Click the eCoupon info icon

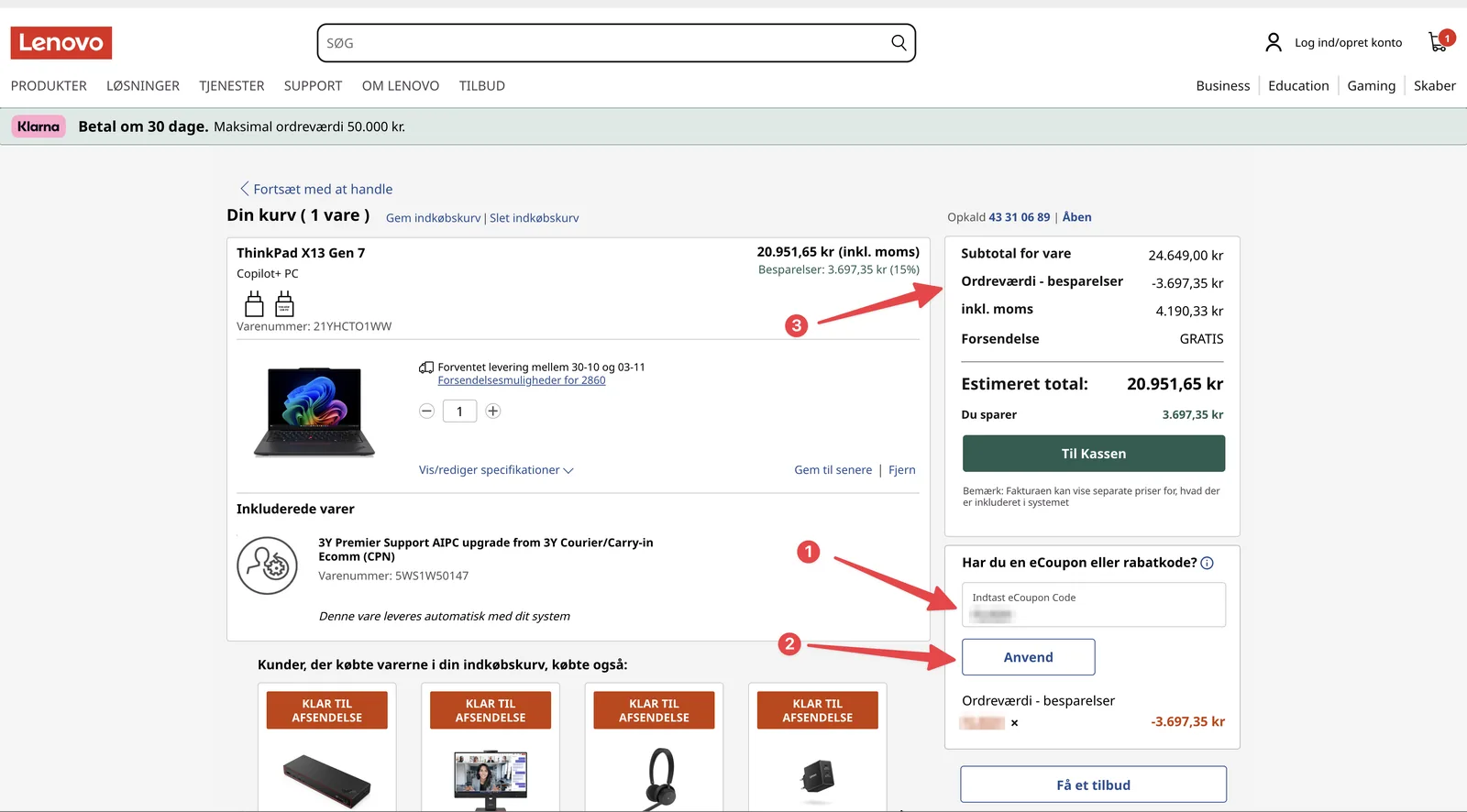point(1207,563)
